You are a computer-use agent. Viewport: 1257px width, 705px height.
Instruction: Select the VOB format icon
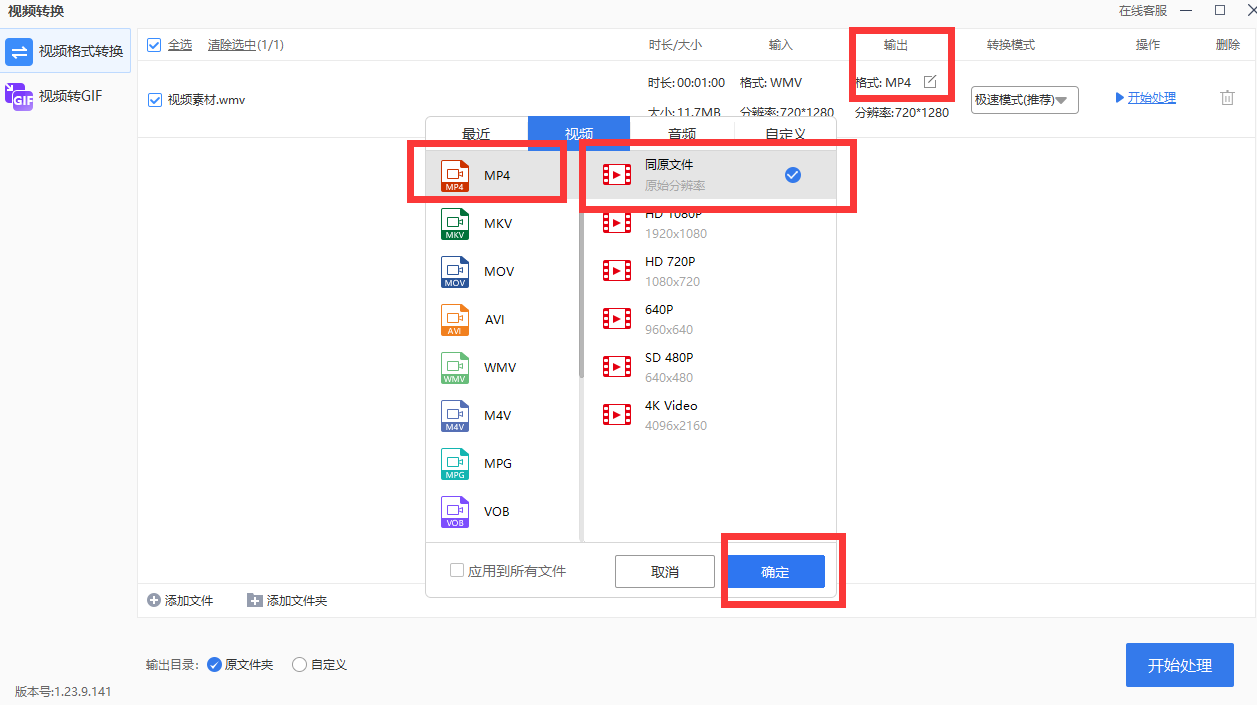[455, 511]
